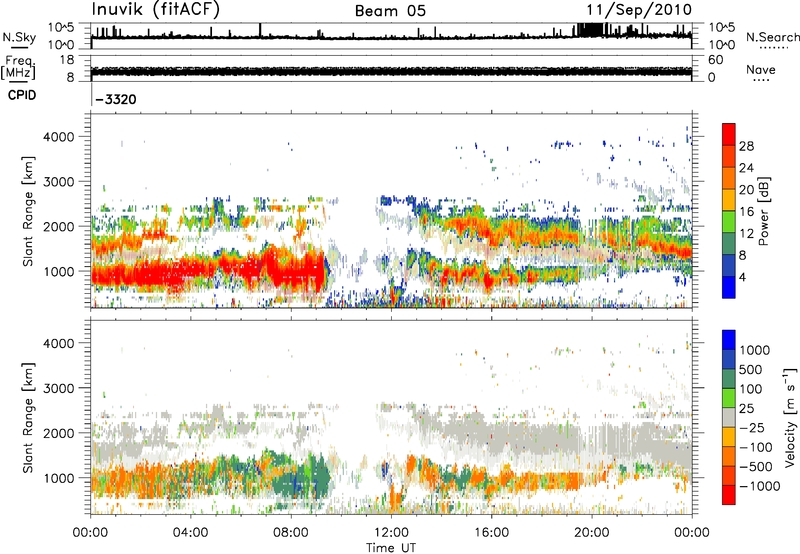Click the '12:00' time axis label
This screenshot has width=800, height=554.
tap(391, 533)
